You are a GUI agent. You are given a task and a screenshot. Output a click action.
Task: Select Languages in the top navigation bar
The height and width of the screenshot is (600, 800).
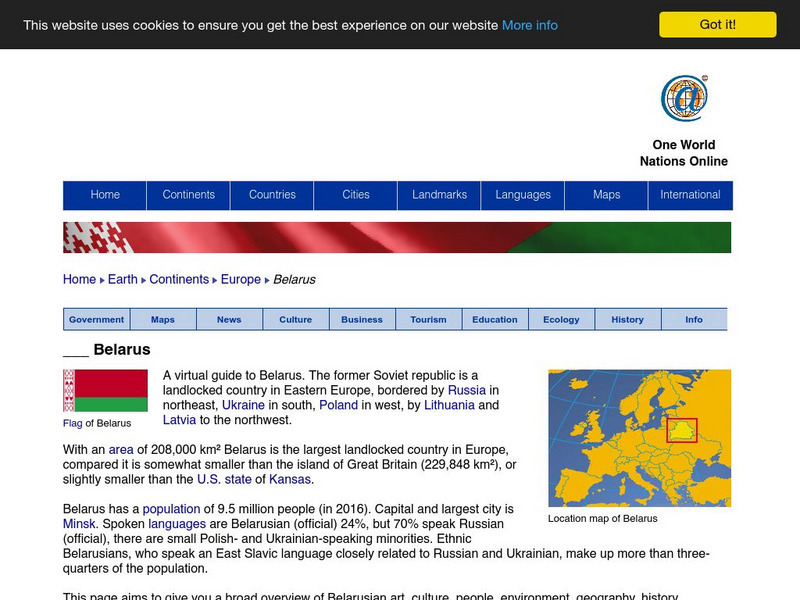520,195
